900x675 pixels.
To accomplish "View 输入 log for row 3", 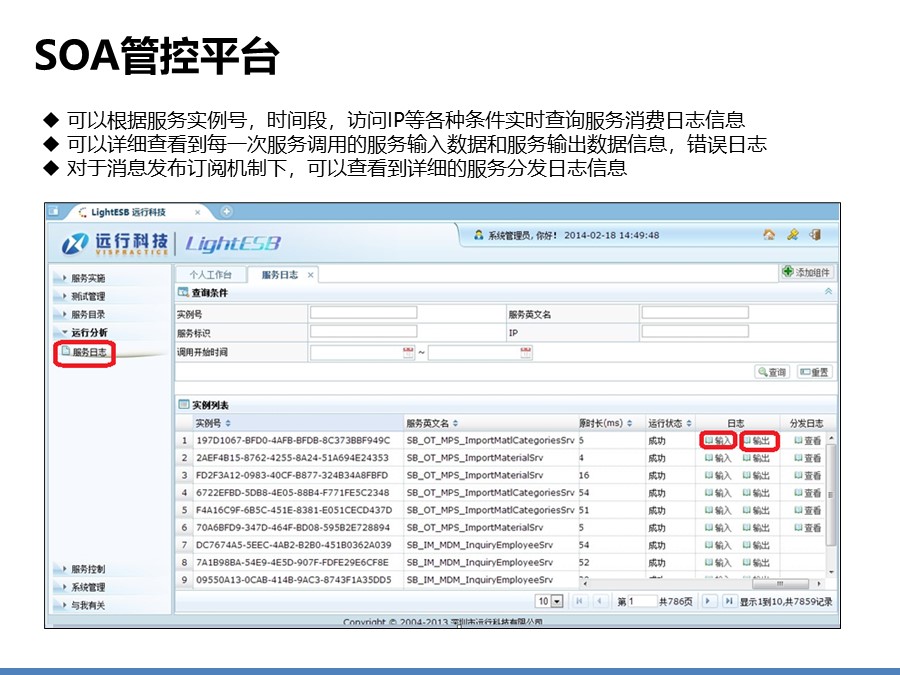I will pos(718,475).
